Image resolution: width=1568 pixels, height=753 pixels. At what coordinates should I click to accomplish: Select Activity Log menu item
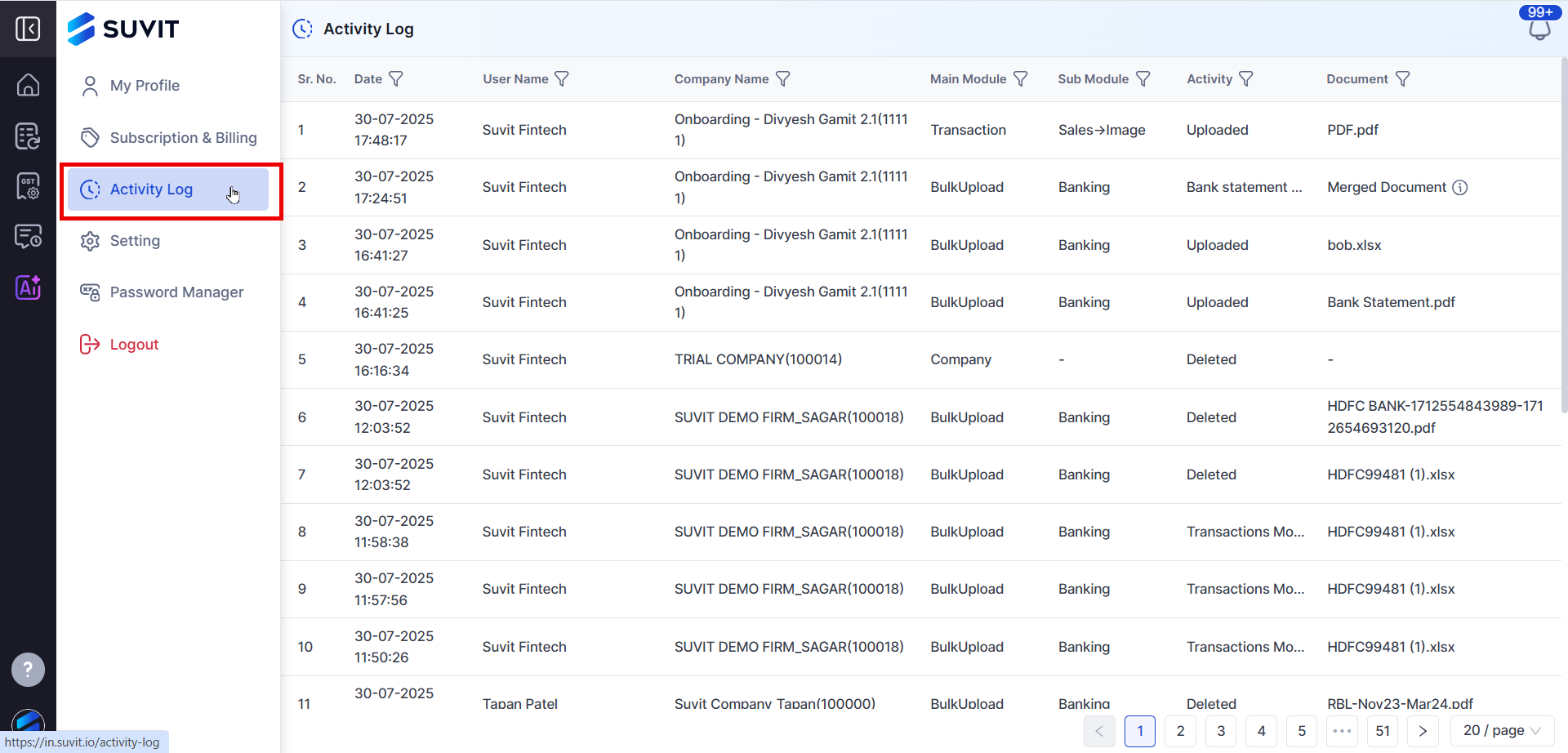[168, 189]
